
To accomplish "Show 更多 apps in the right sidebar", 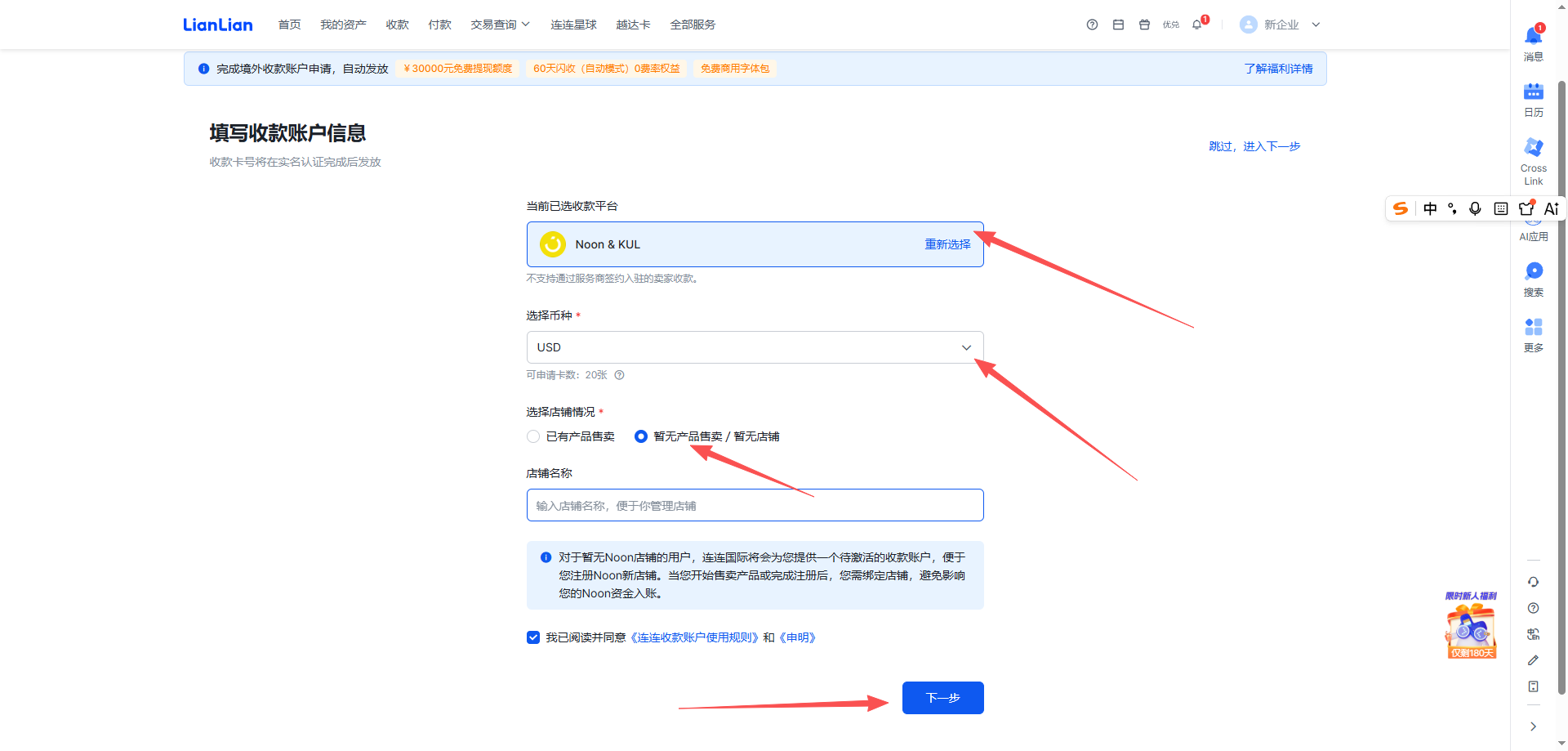I will tap(1534, 335).
